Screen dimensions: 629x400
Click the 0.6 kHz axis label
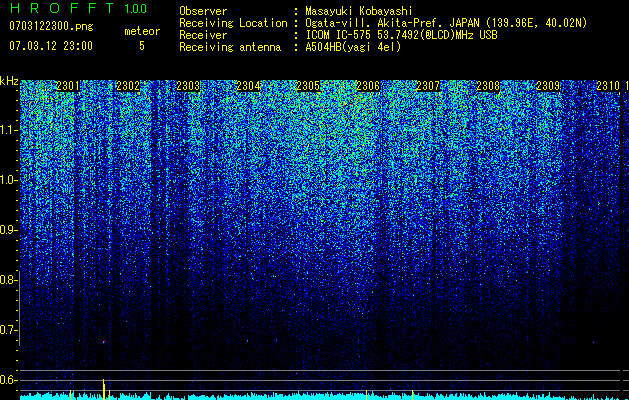[x=8, y=380]
